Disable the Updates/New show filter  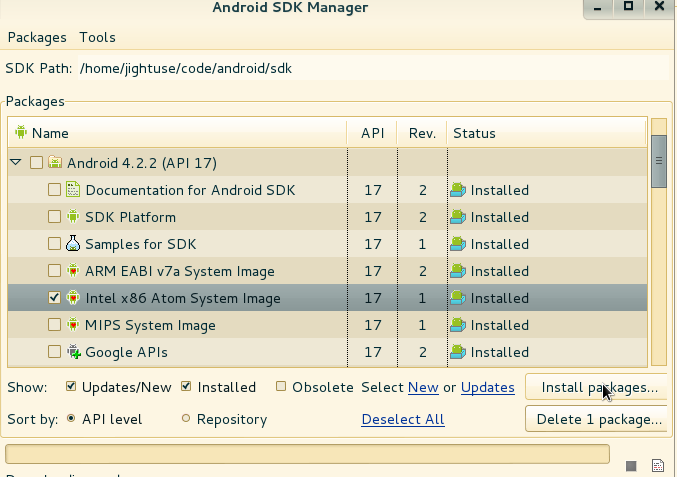pyautogui.click(x=71, y=386)
